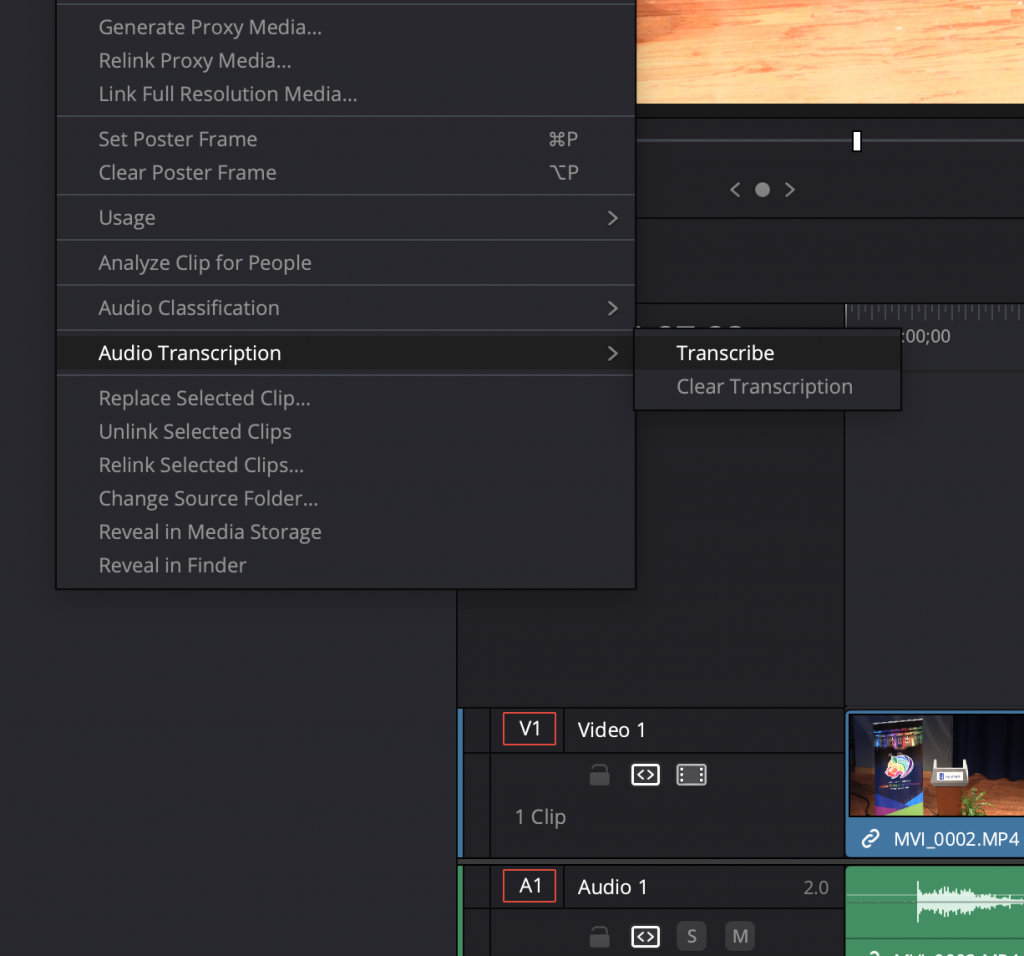Select the MVI_0002.MP4 video clip thumbnail
The image size is (1024, 956).
click(x=935, y=765)
